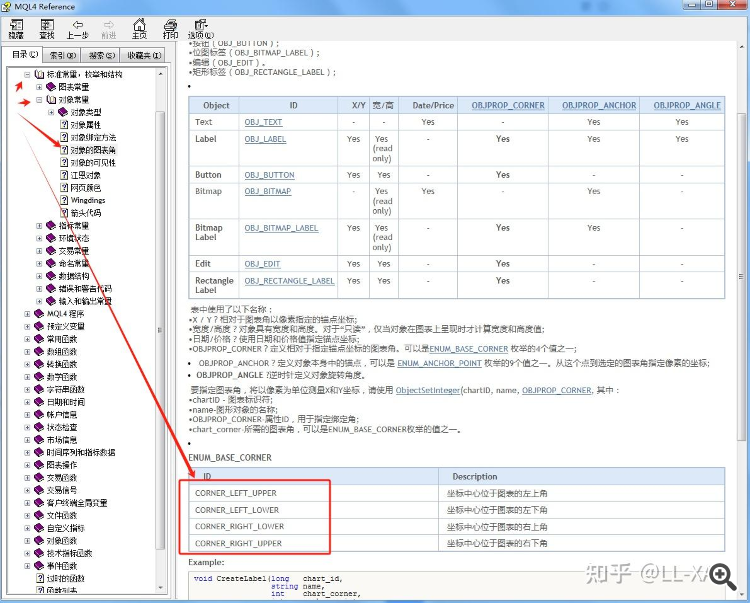This screenshot has width=750, height=603.
Task: Collapse the 标准常量, 枚举和结构 node
Action: (x=27, y=74)
